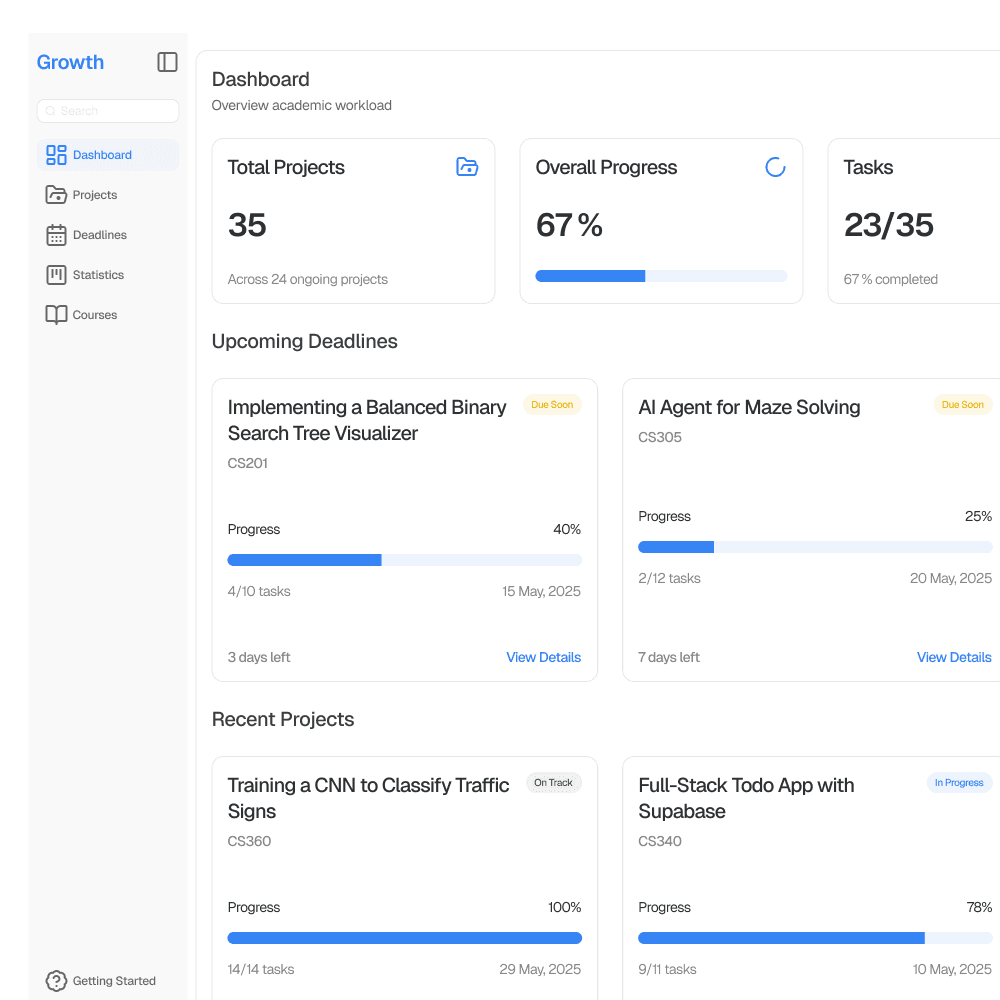Viewport: 1000px width, 1000px height.
Task: Click View Details on the Binary Search Tree card
Action: [543, 657]
